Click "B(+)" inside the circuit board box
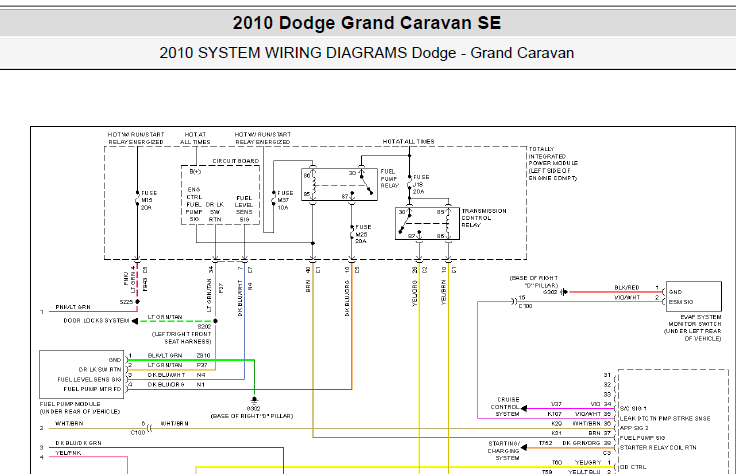 (x=195, y=172)
